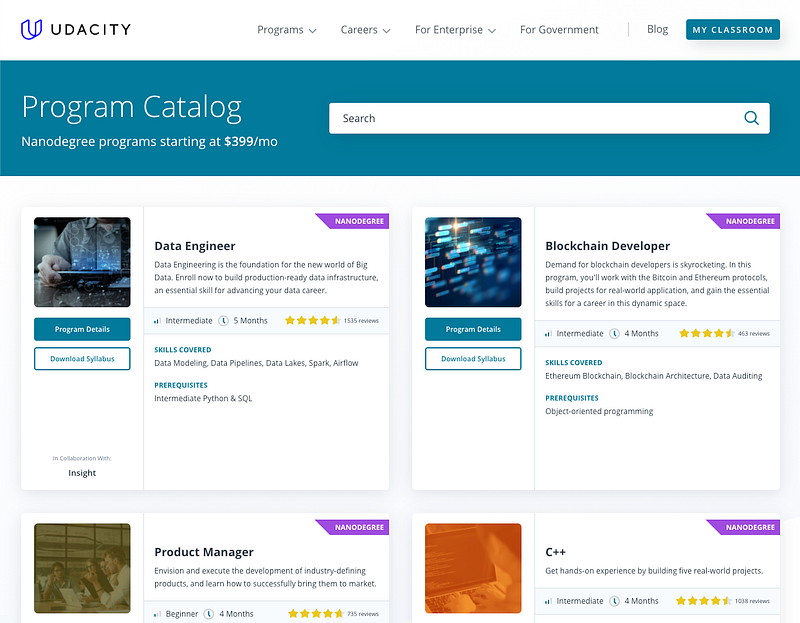800x623 pixels.
Task: Click the Data Engineer Nanodegree ribbon
Action: coord(353,221)
